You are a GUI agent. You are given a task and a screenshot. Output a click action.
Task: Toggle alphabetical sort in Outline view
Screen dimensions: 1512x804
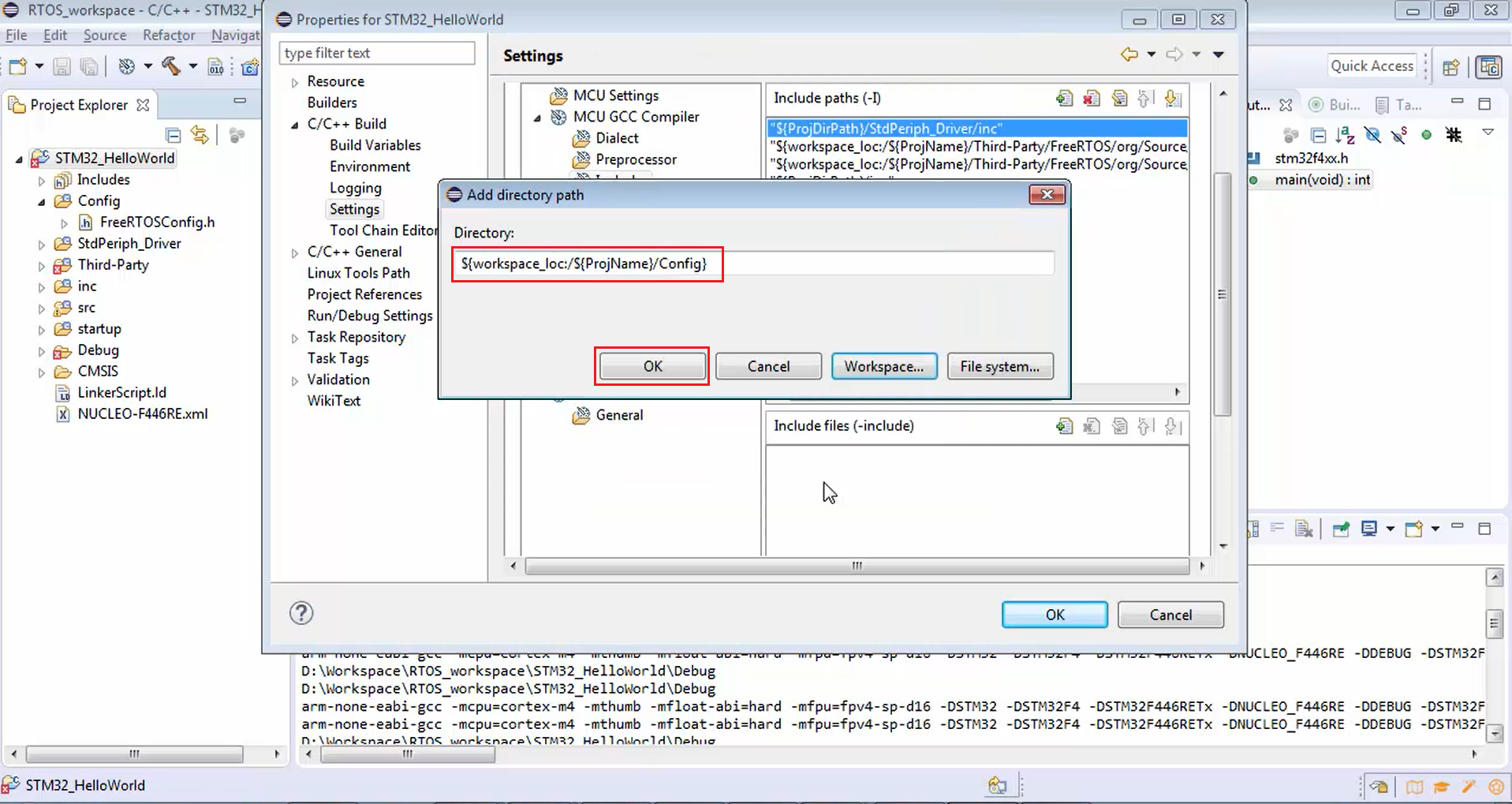pyautogui.click(x=1345, y=135)
